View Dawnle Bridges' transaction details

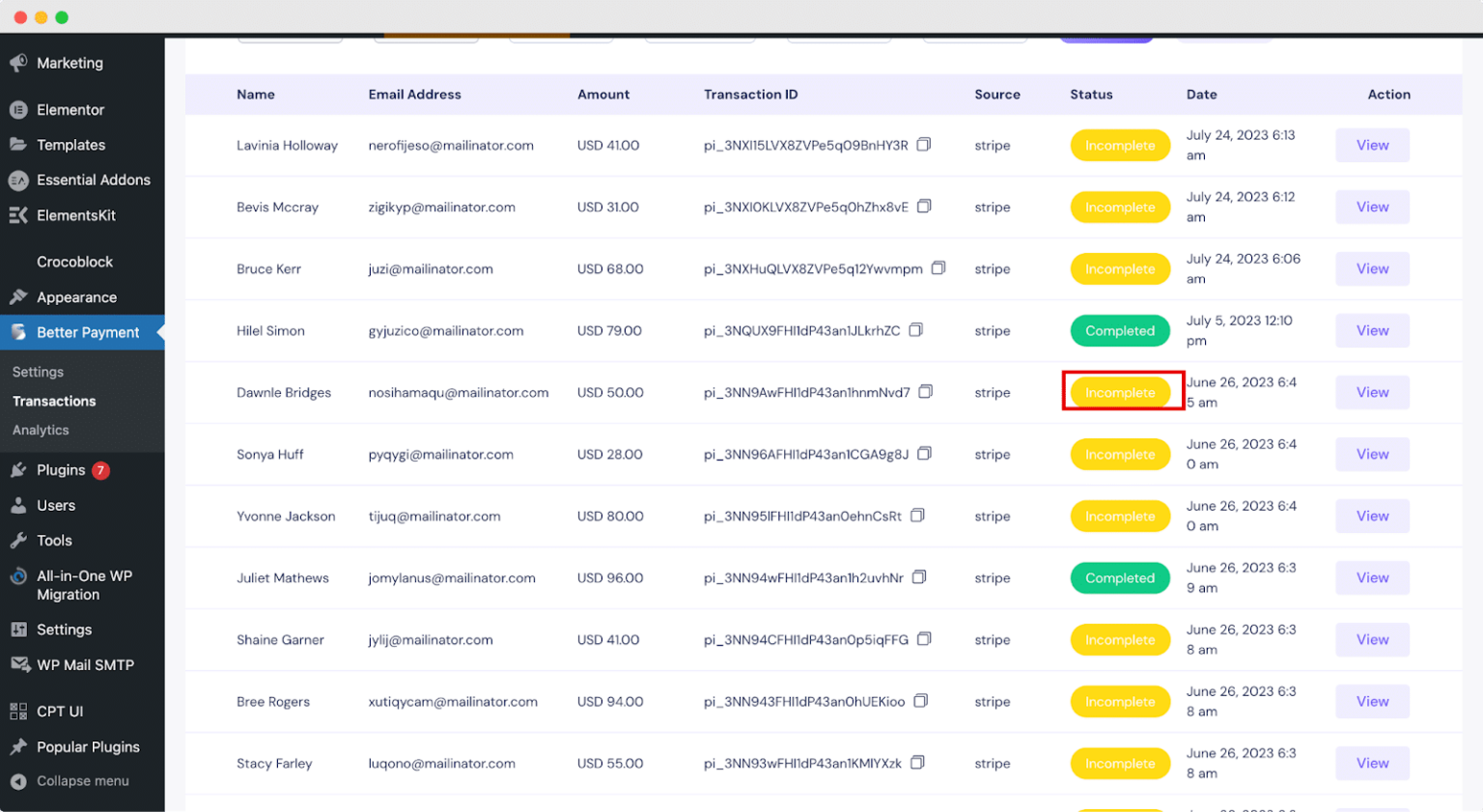pyautogui.click(x=1372, y=393)
